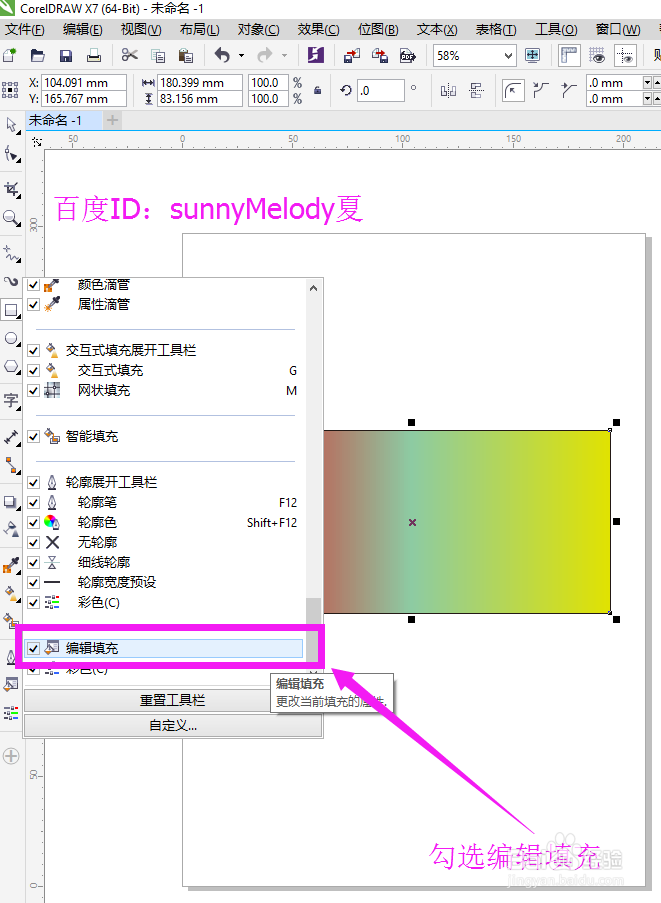The image size is (661, 903).
Task: Click the rotation angle field
Action: point(381,90)
